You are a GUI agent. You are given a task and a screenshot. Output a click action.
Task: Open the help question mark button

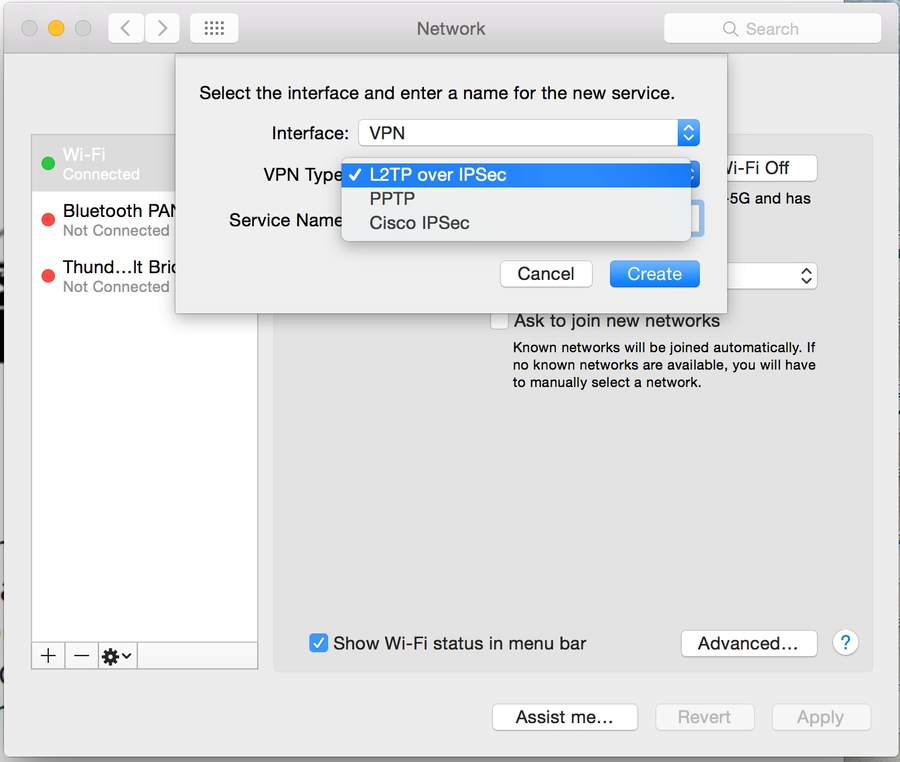click(x=845, y=643)
